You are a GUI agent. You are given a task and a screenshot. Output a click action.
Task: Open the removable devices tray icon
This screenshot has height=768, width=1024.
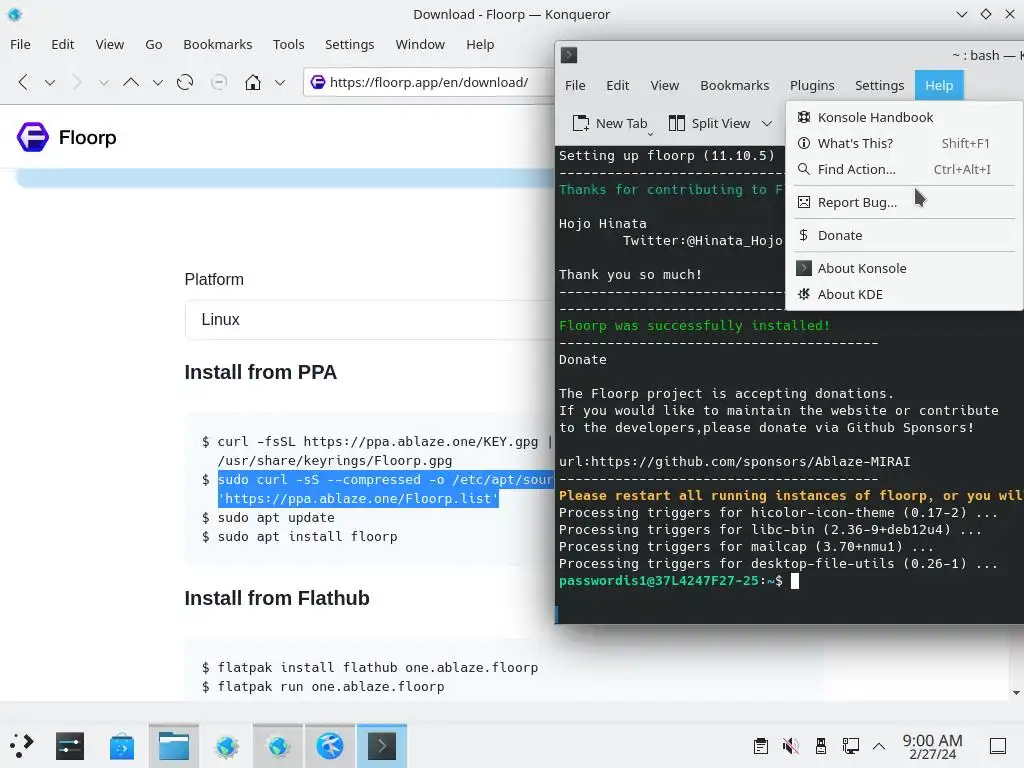(x=820, y=746)
